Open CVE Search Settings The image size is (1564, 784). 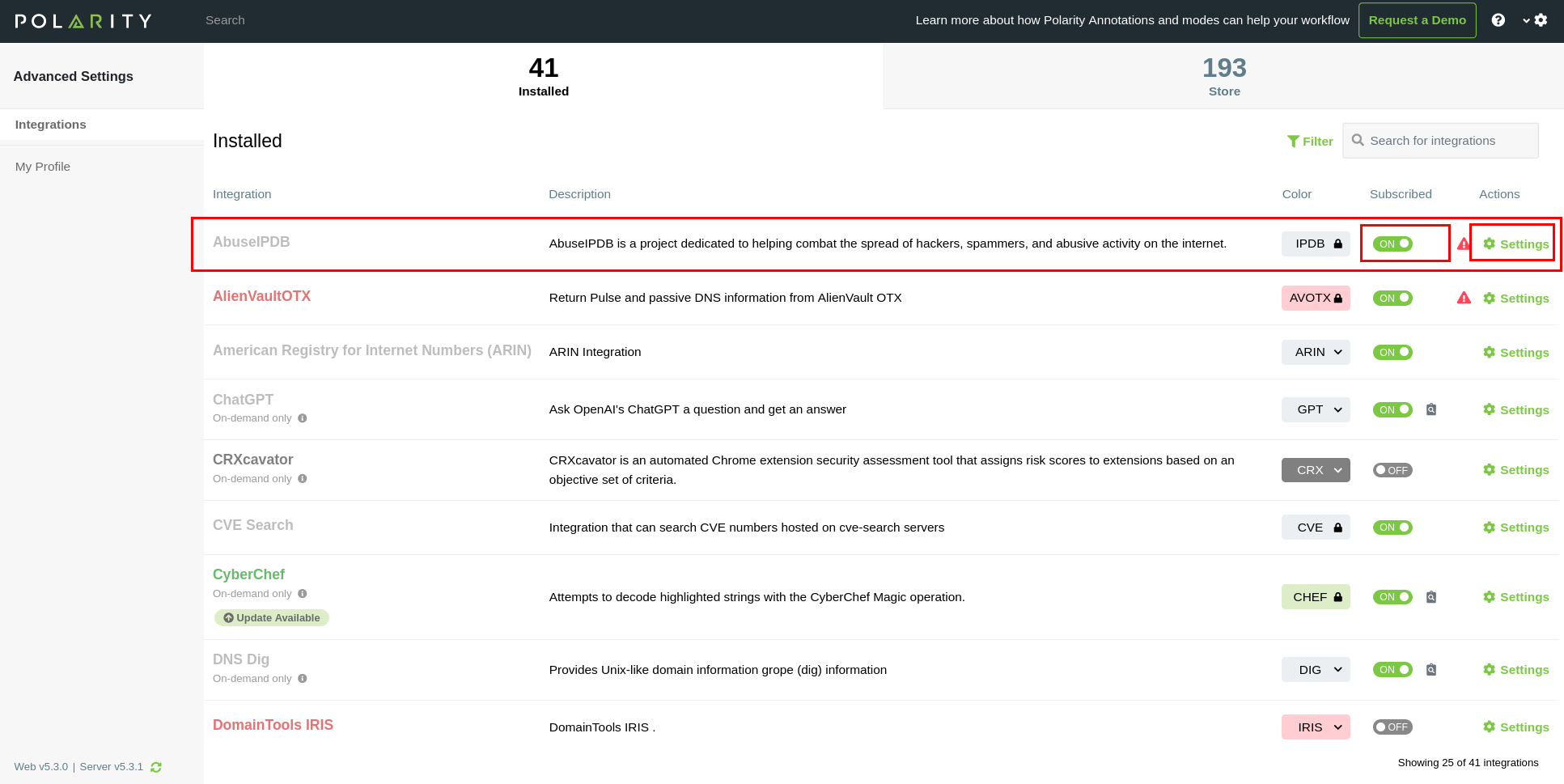pos(1515,528)
